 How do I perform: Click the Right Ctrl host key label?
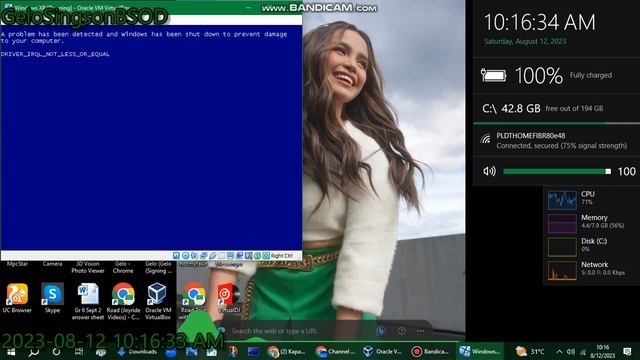click(x=282, y=256)
